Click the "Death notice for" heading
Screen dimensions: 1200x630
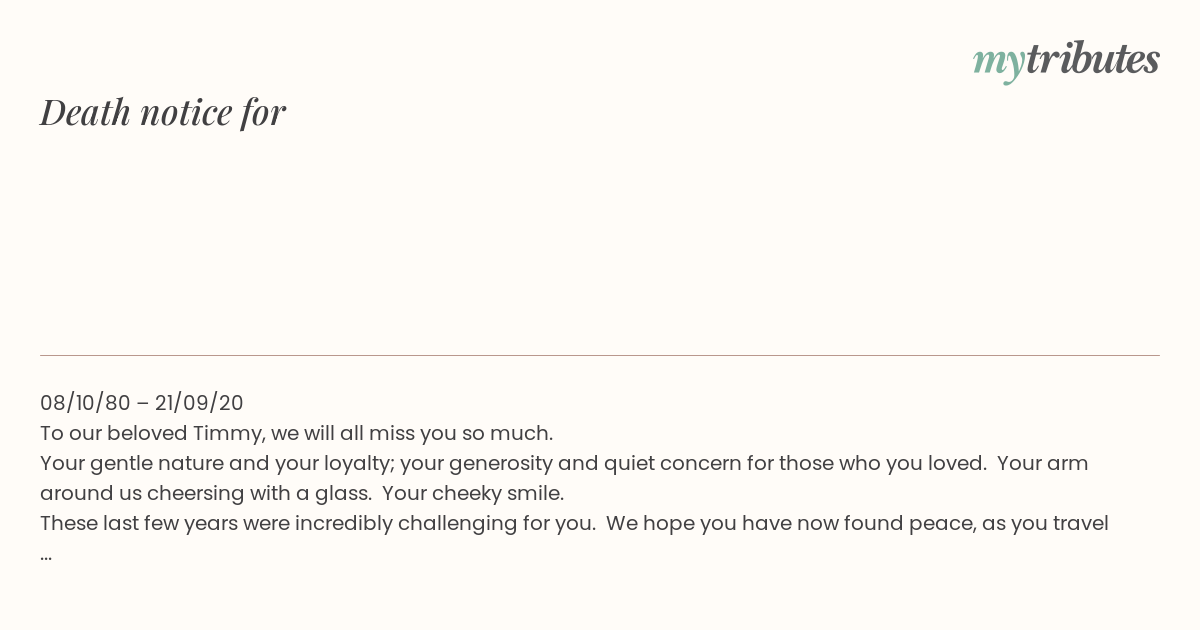[x=163, y=112]
